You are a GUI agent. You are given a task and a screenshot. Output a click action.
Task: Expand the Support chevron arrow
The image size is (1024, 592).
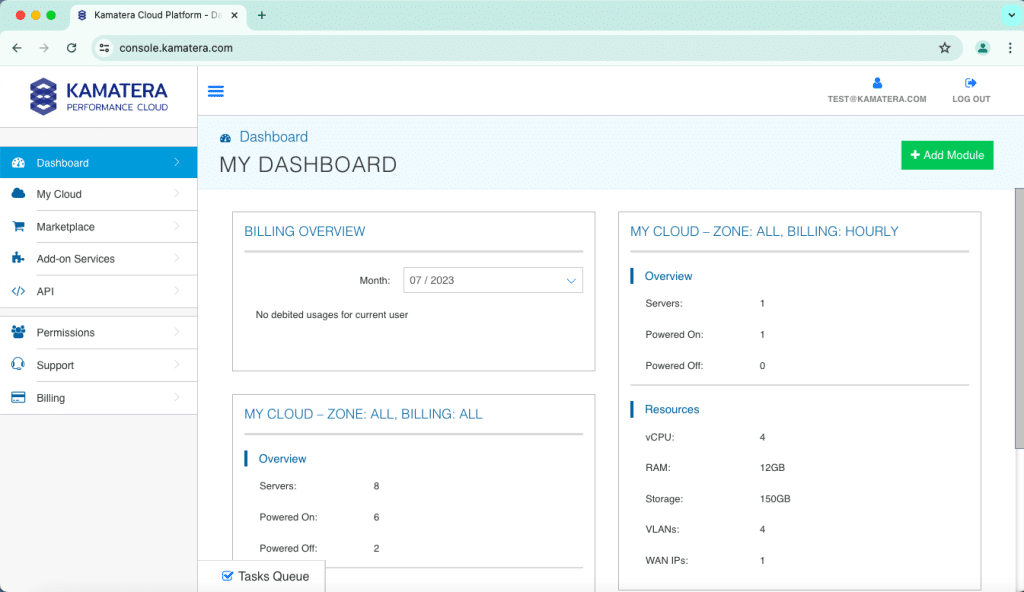[176, 365]
